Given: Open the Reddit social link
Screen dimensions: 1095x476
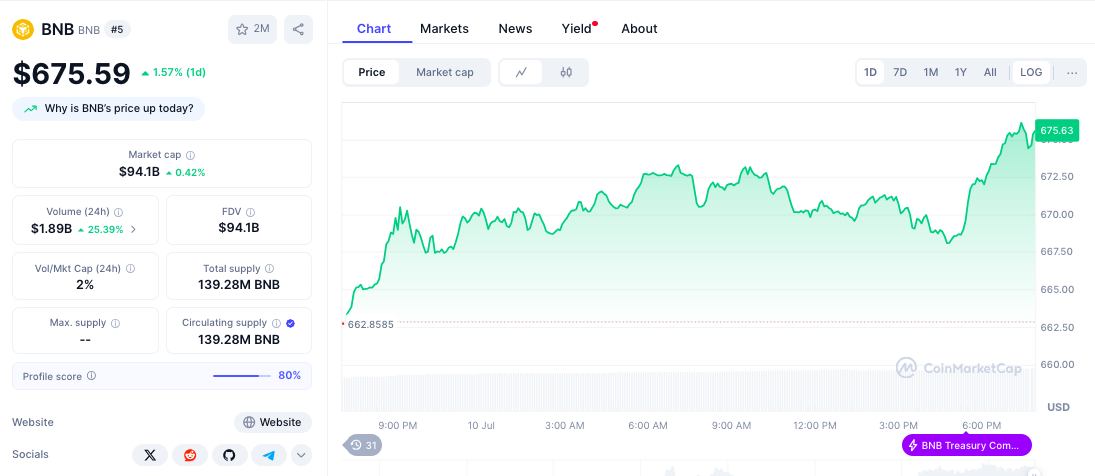Looking at the screenshot, I should point(190,455).
